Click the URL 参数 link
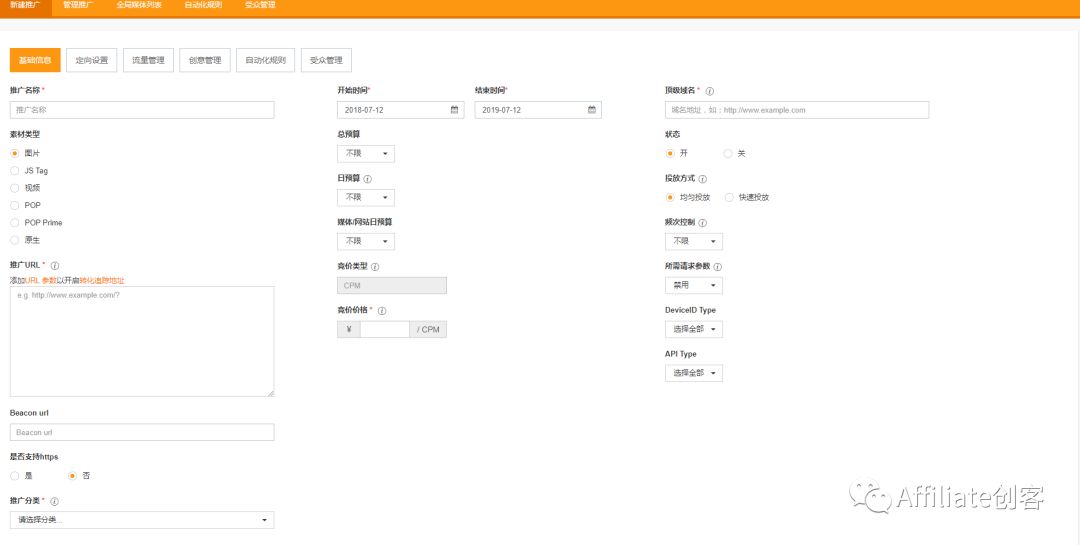 tap(41, 280)
